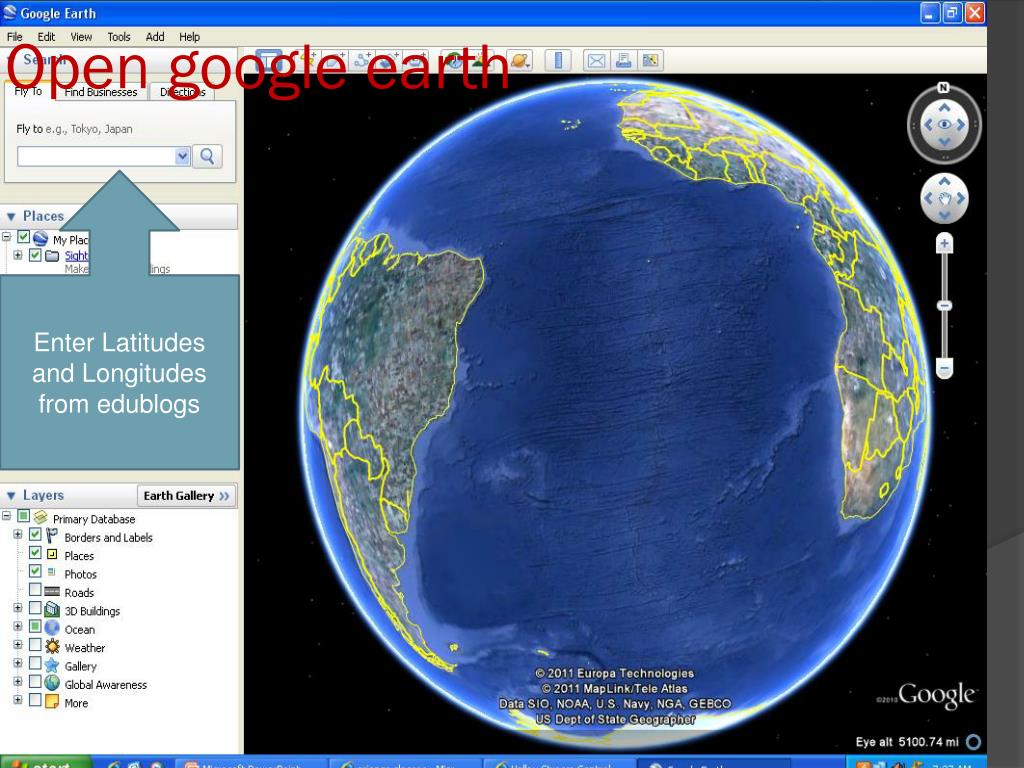The image size is (1024, 768).
Task: Switch to the Find Businesses tab
Action: (101, 92)
